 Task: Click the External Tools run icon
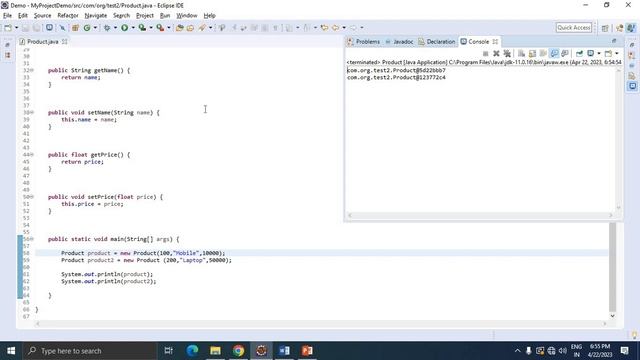(x=160, y=28)
